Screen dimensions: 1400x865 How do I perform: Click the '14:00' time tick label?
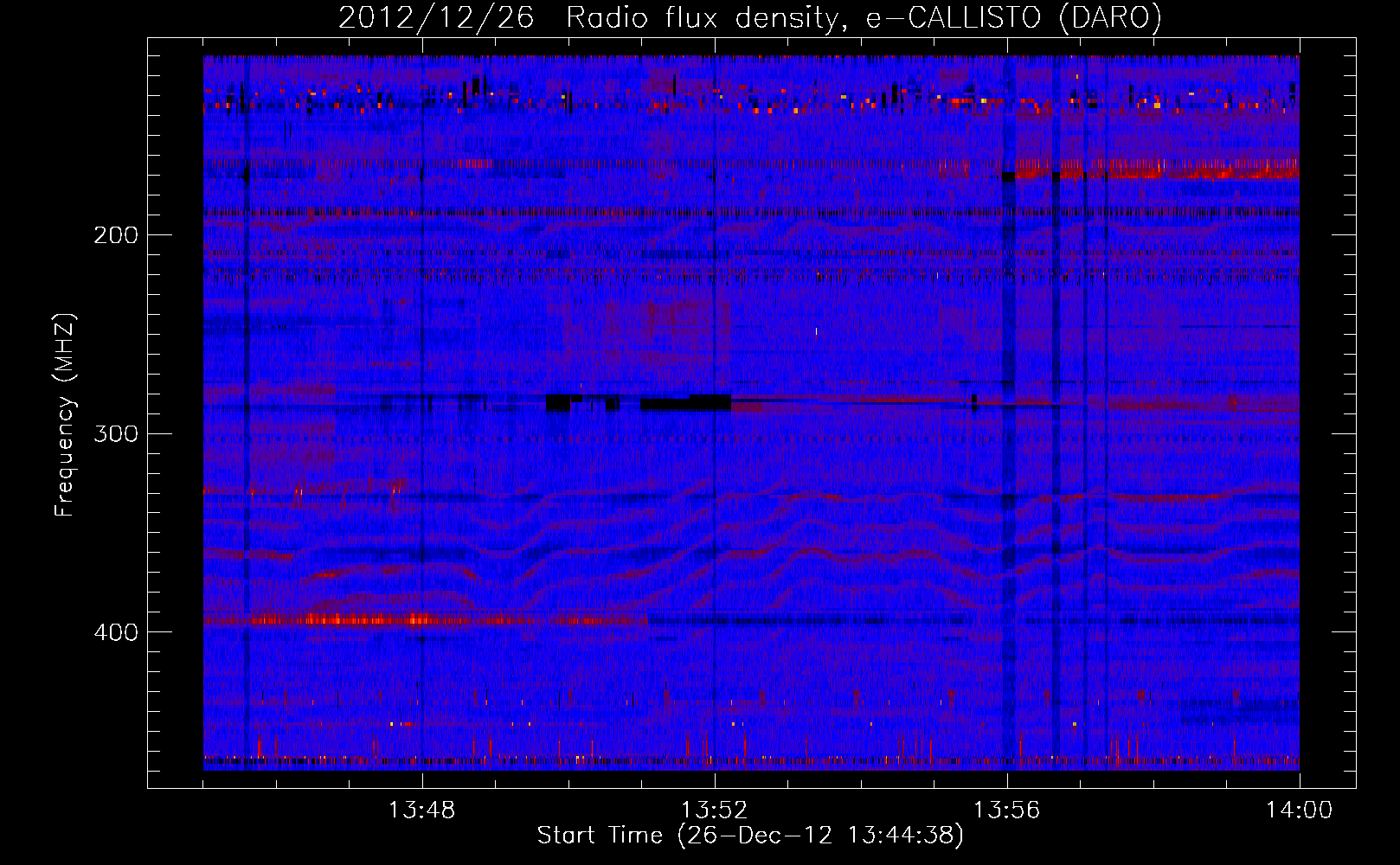[1299, 811]
